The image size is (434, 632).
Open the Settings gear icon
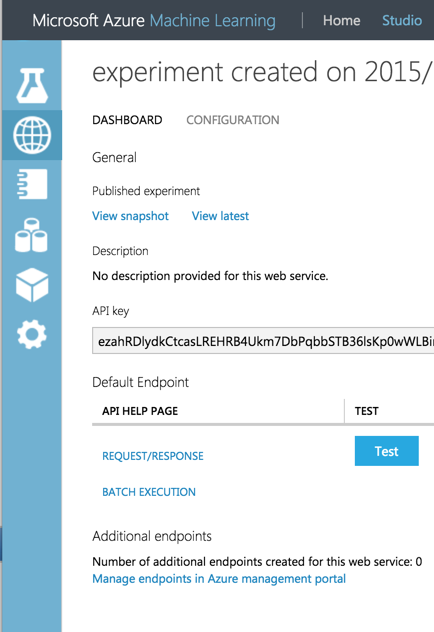click(32, 335)
